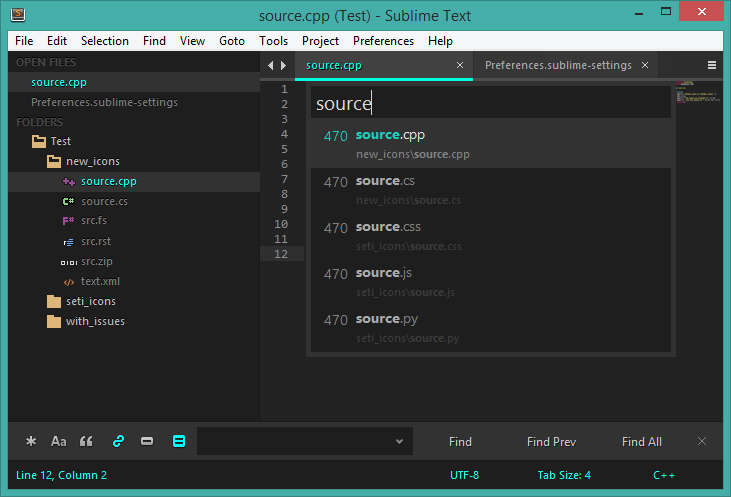Change UTF-8 encoding in status bar

464,475
